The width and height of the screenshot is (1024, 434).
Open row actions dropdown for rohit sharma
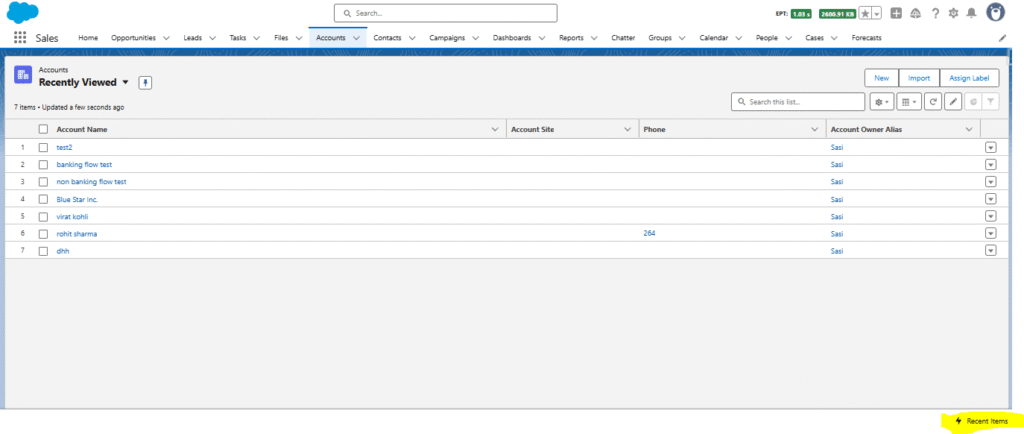991,233
